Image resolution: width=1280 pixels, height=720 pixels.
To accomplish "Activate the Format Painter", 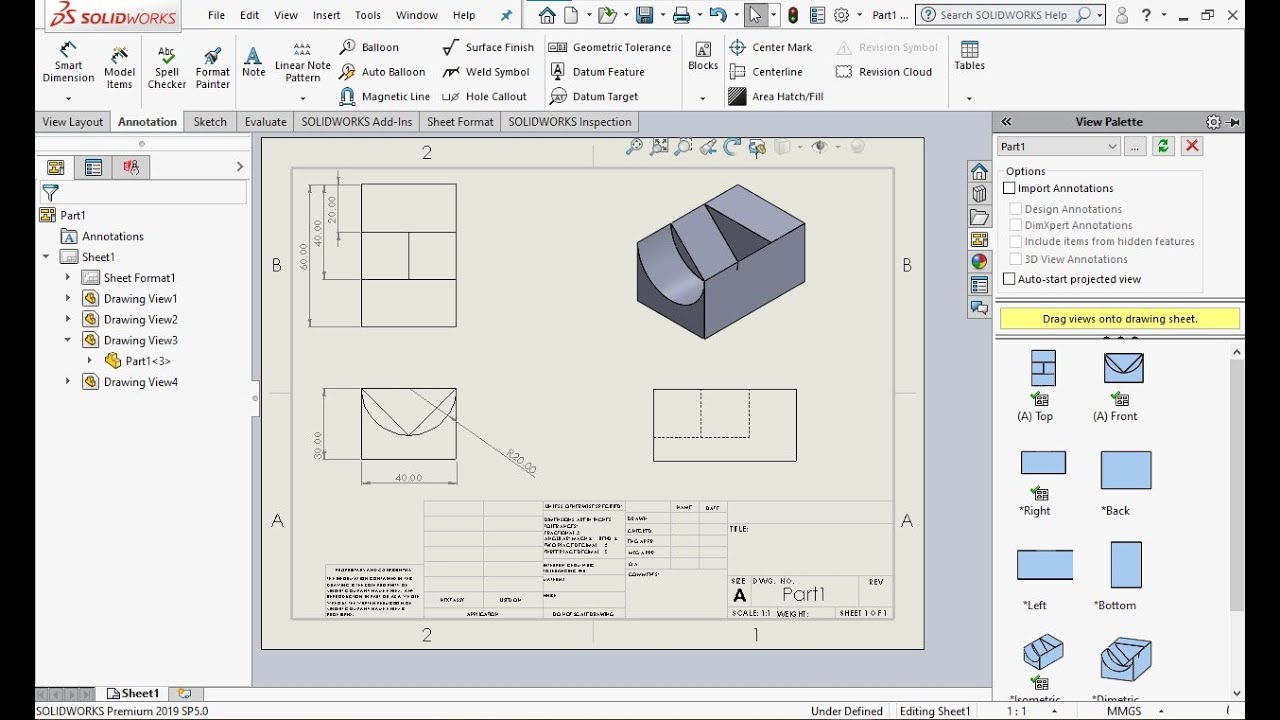I will [212, 67].
